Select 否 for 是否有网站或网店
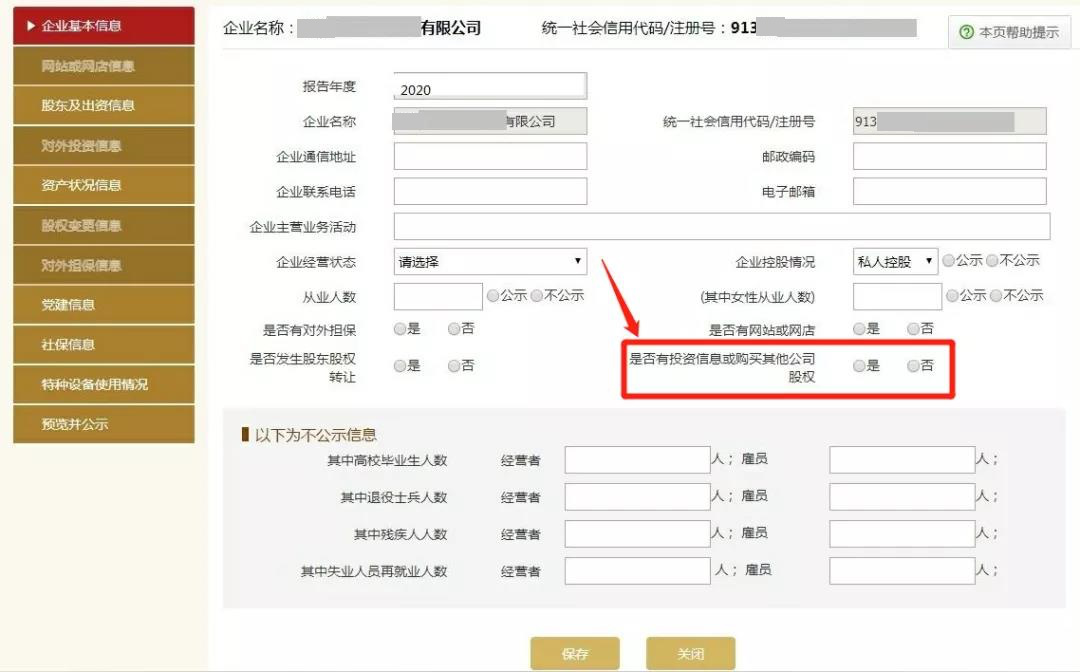Image resolution: width=1080 pixels, height=672 pixels. click(x=913, y=329)
